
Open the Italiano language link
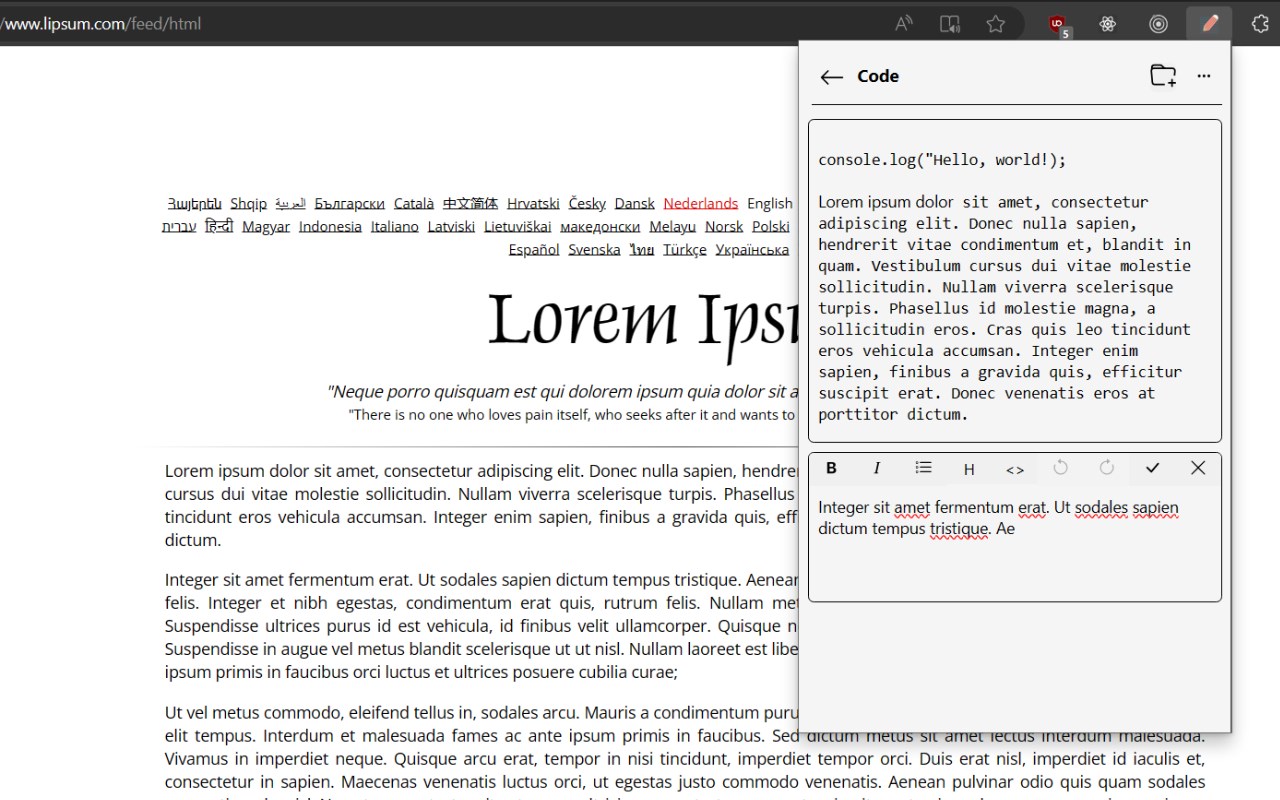pyautogui.click(x=394, y=227)
